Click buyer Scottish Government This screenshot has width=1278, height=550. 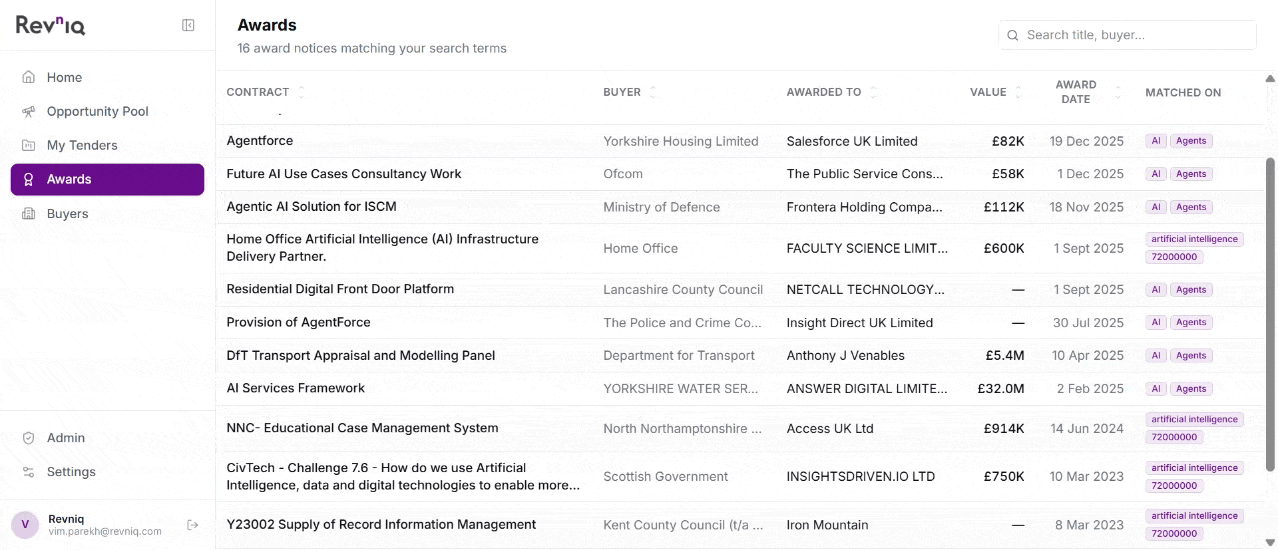(665, 476)
